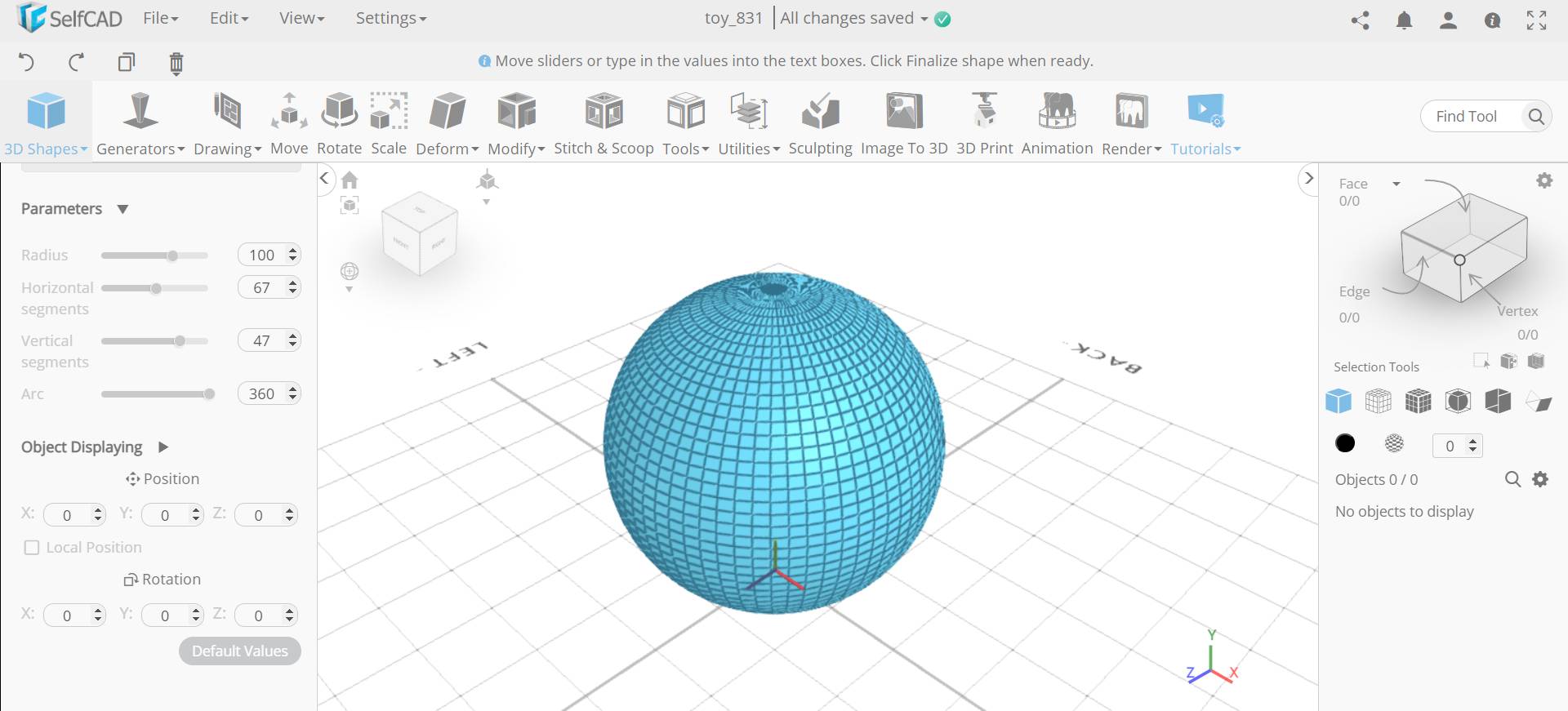The width and height of the screenshot is (1568, 711).
Task: Select the Rotate tool
Action: 339,122
